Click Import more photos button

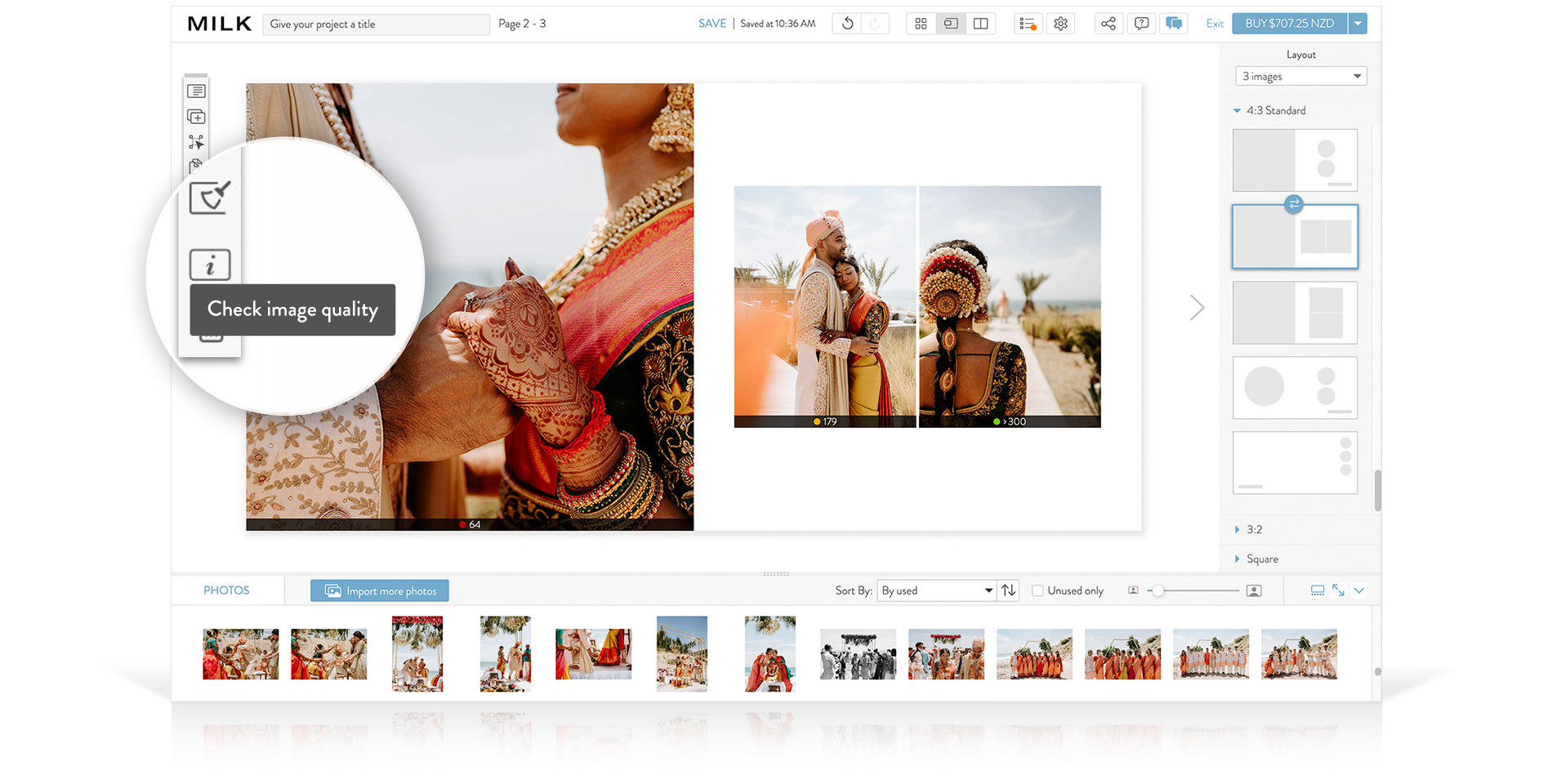point(380,590)
